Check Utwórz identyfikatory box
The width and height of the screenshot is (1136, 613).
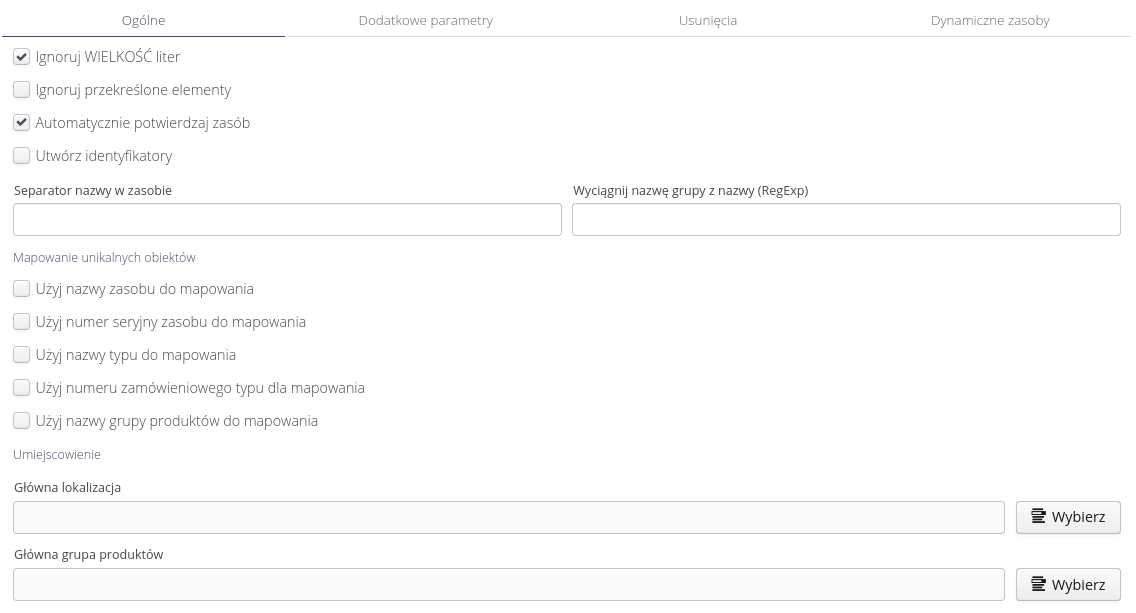[22, 156]
